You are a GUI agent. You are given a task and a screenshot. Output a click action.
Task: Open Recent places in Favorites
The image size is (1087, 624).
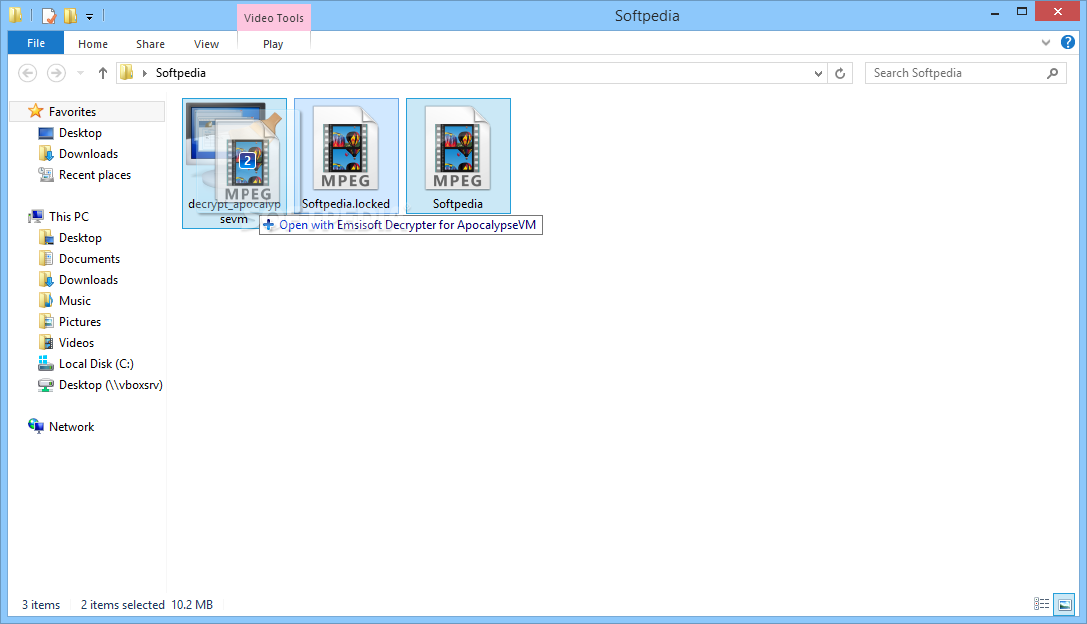point(94,175)
